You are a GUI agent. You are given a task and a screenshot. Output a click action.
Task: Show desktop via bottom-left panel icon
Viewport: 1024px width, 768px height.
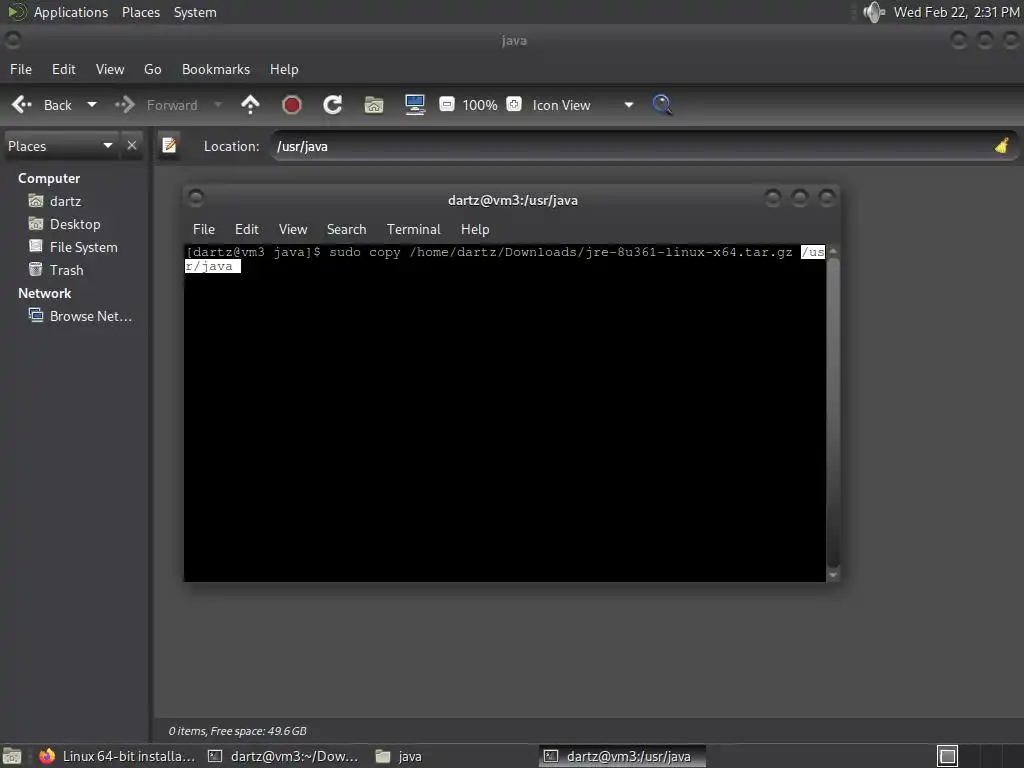[12, 756]
